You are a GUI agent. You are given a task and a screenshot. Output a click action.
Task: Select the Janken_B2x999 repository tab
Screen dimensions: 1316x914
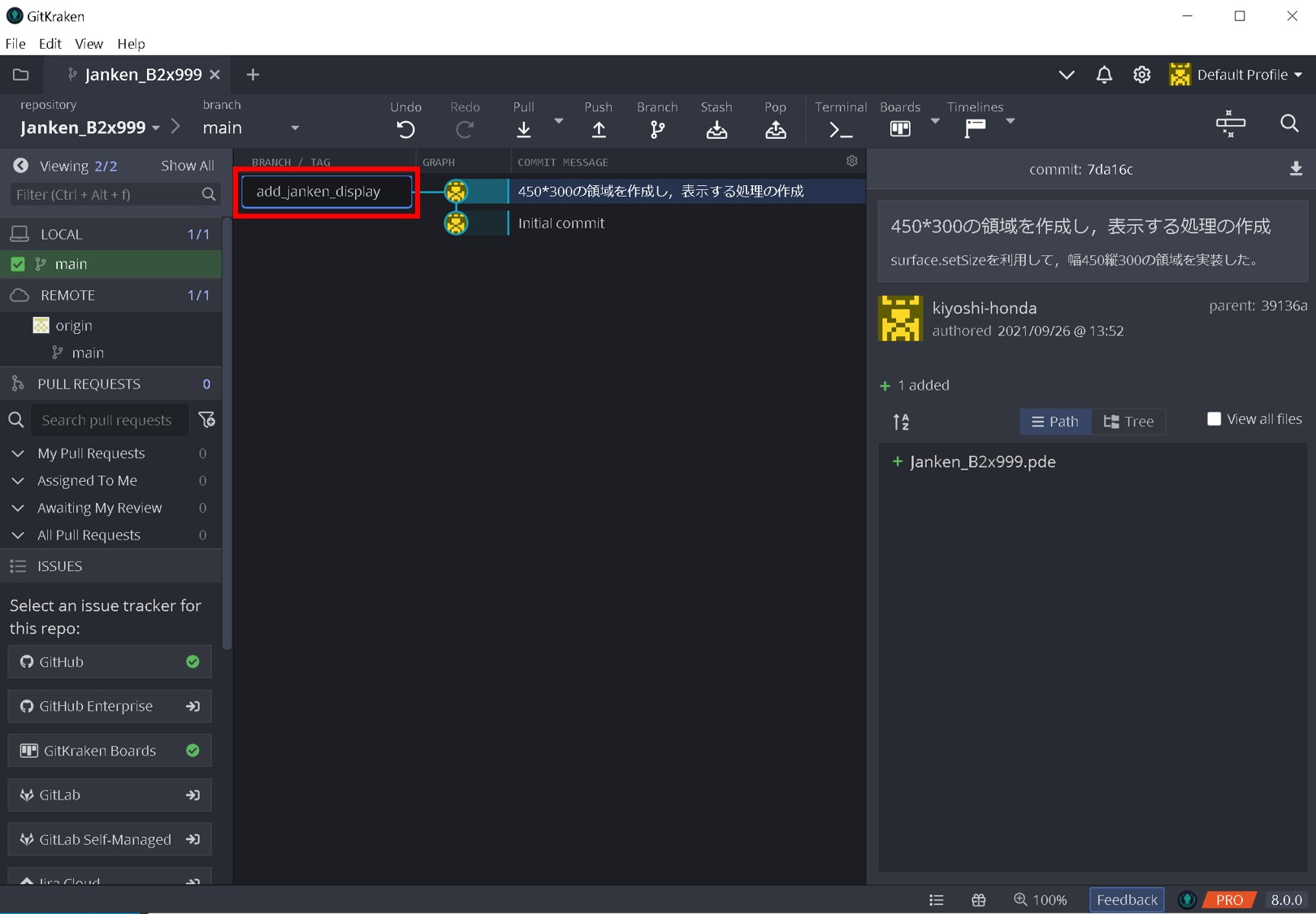(143, 75)
